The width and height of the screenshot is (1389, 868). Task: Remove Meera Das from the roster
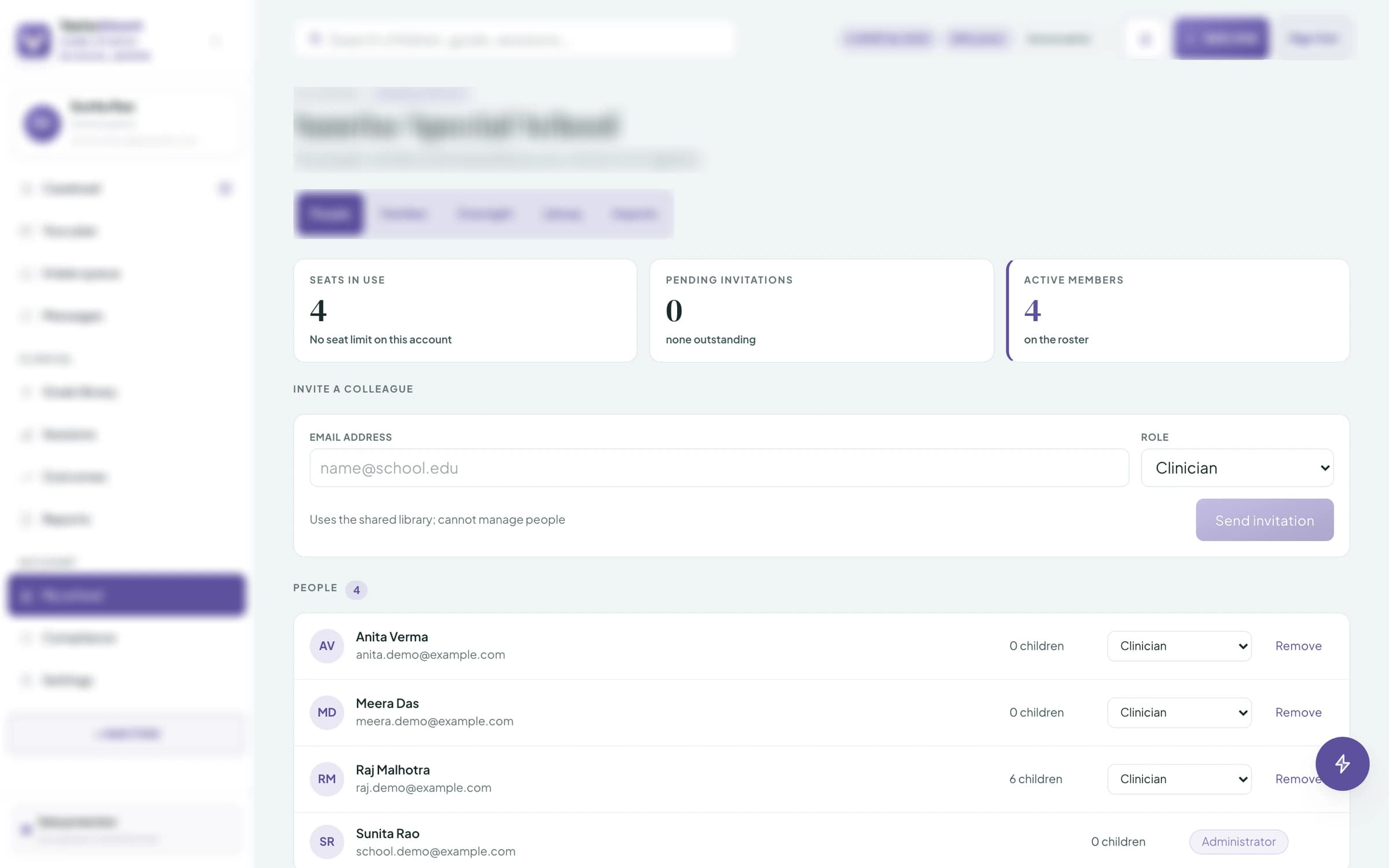tap(1298, 712)
